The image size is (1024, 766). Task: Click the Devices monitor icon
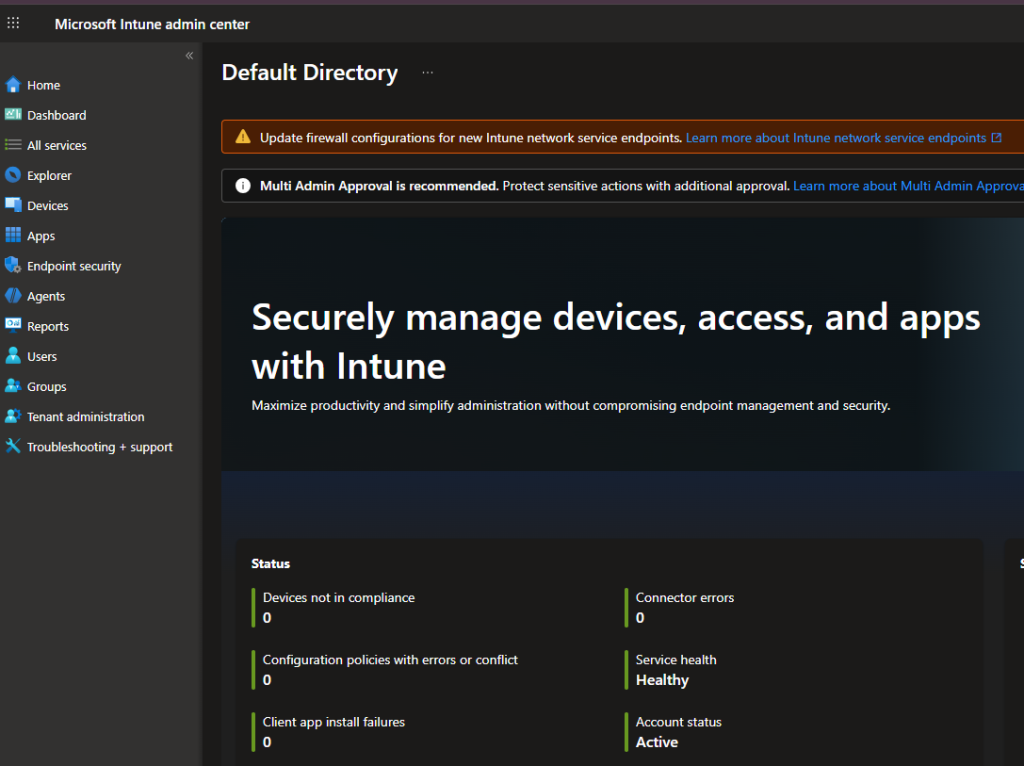click(13, 205)
